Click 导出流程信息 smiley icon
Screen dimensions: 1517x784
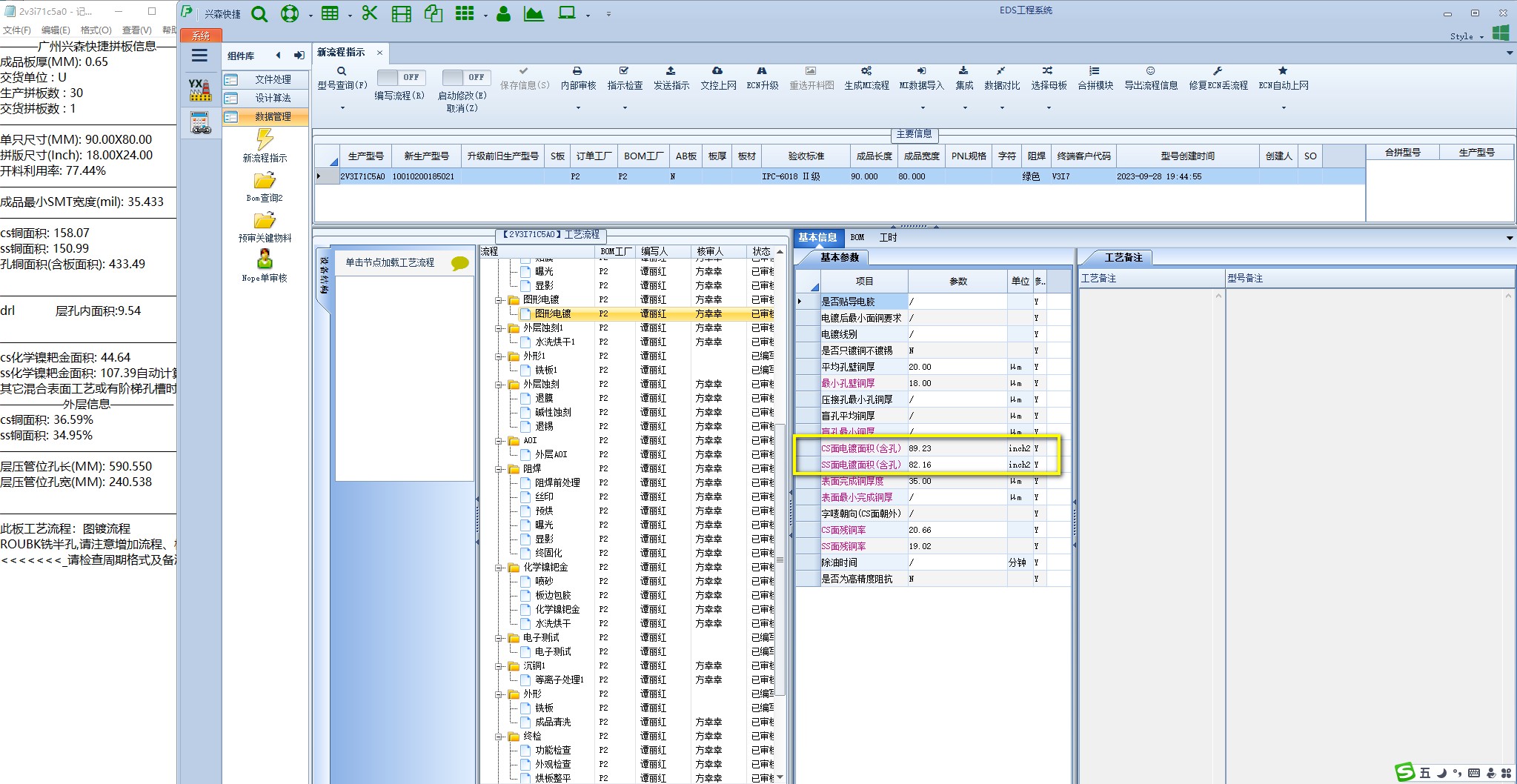1150,70
